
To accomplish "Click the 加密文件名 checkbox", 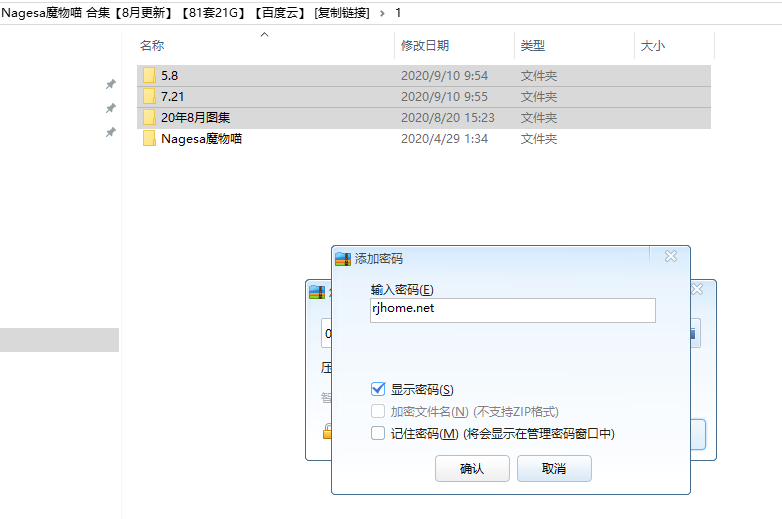I will (x=378, y=411).
